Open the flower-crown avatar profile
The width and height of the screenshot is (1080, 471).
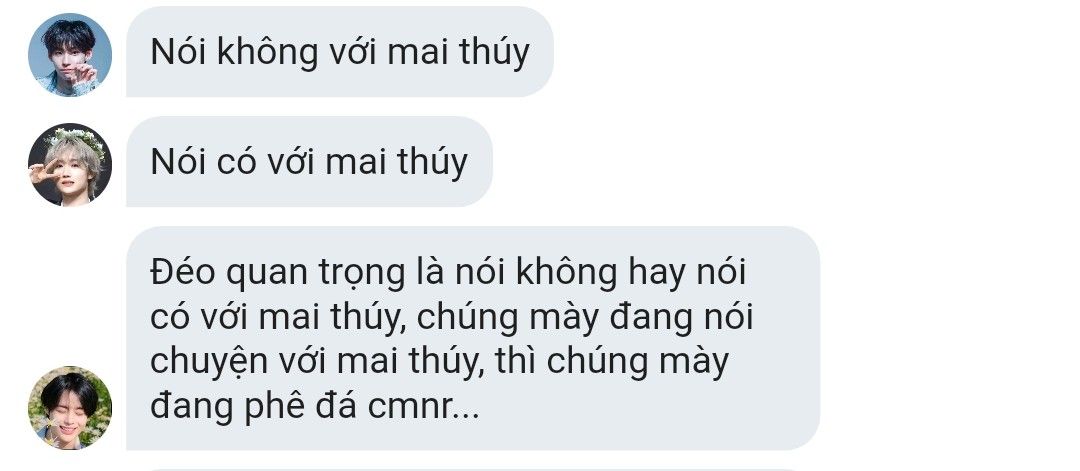(70, 165)
